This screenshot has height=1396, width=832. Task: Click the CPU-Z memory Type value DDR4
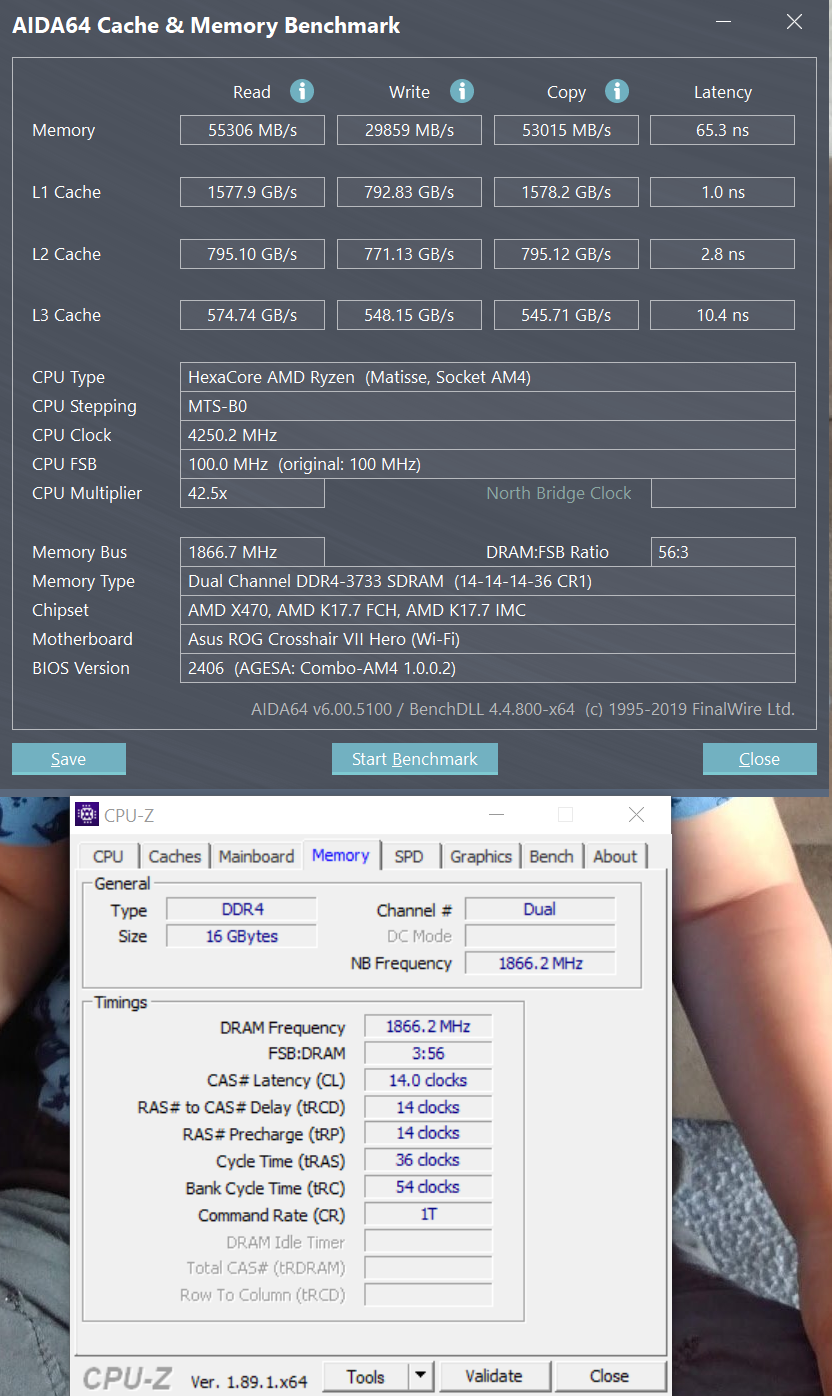click(241, 909)
